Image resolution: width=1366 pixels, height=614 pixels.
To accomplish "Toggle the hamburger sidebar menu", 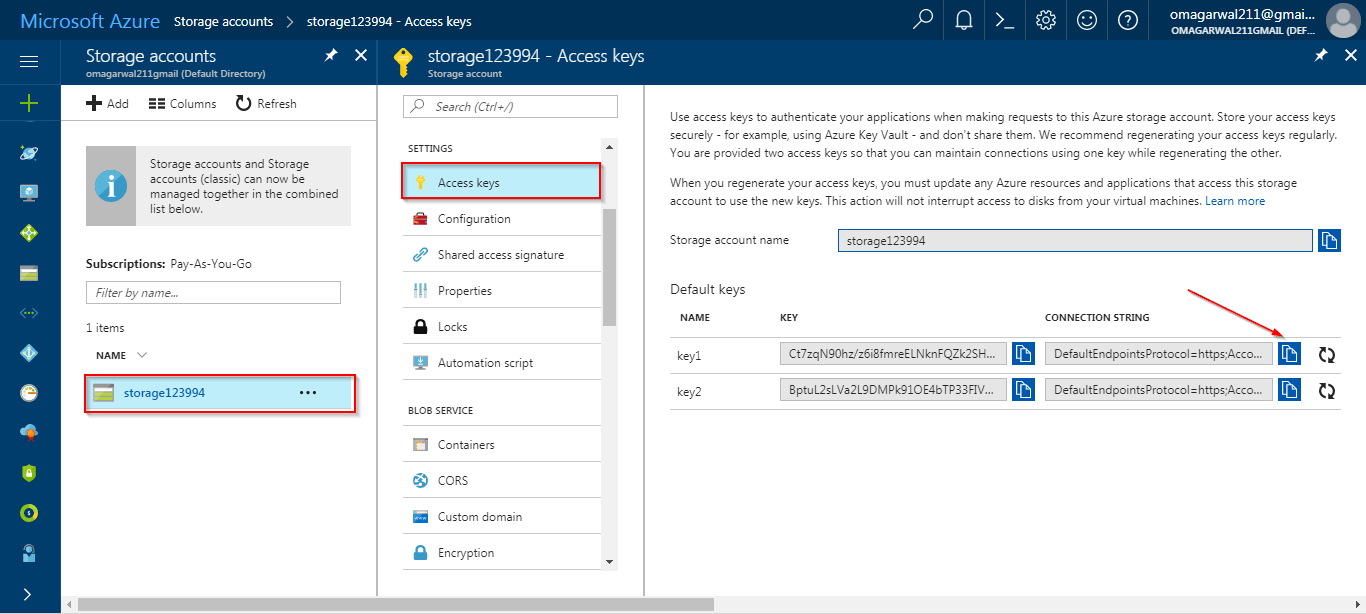I will tap(29, 62).
